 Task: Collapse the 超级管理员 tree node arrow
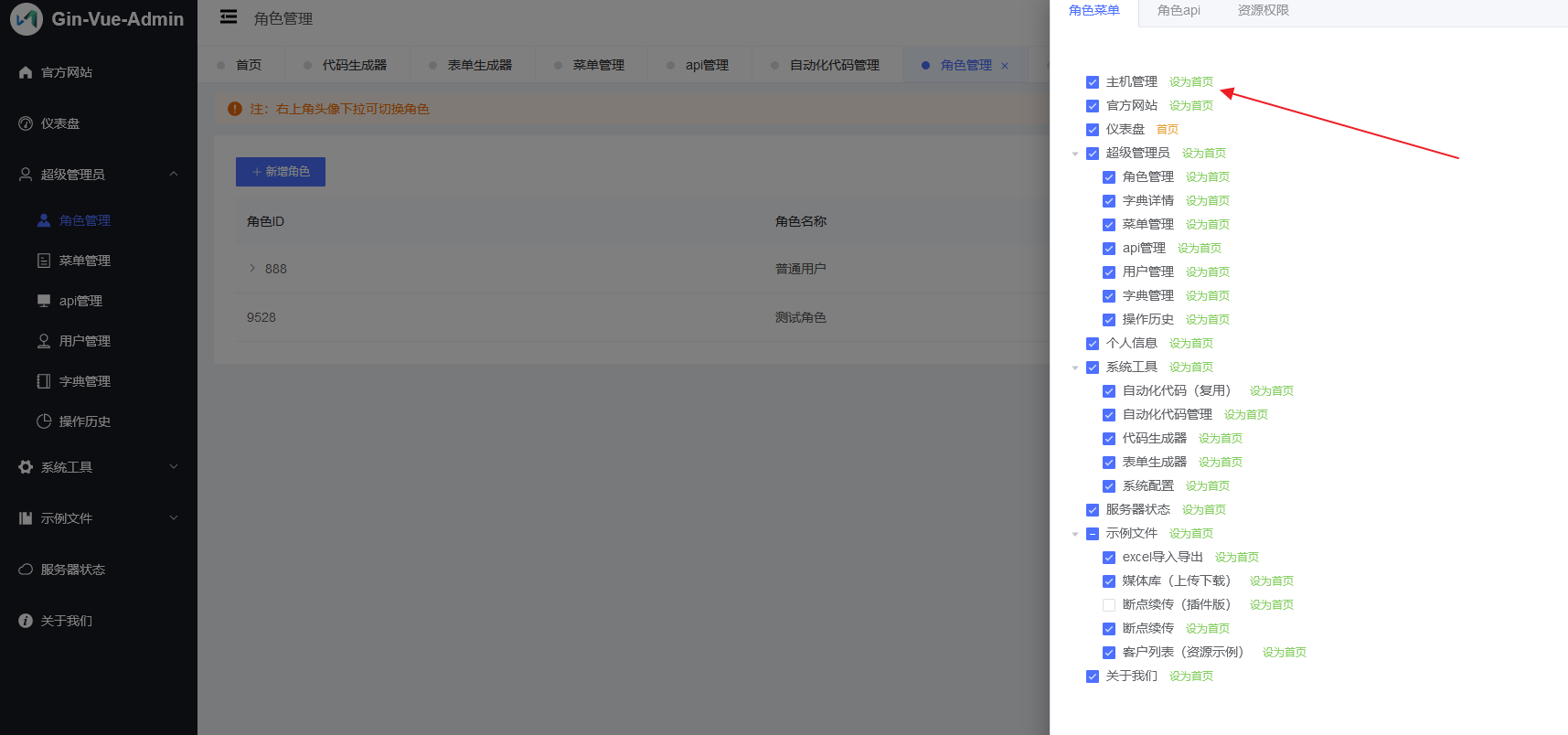click(x=1075, y=154)
